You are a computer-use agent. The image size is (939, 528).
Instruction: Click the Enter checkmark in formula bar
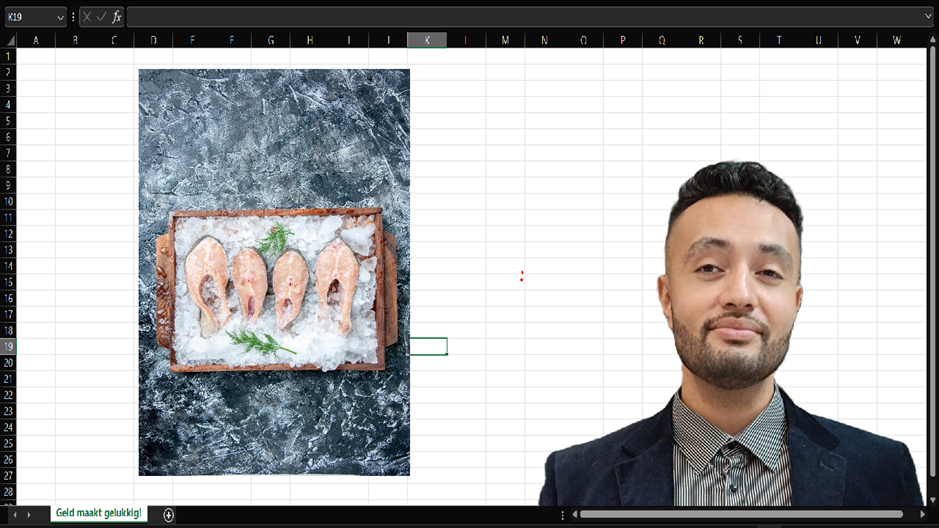click(101, 17)
